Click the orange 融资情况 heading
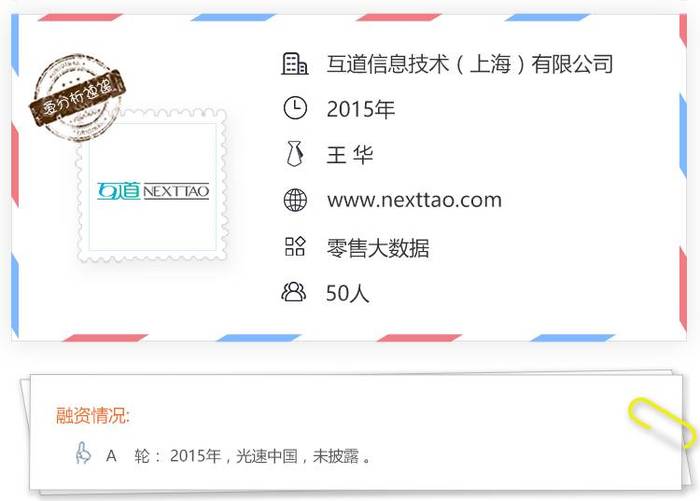Screen dimensions: 700x501 click(x=92, y=416)
